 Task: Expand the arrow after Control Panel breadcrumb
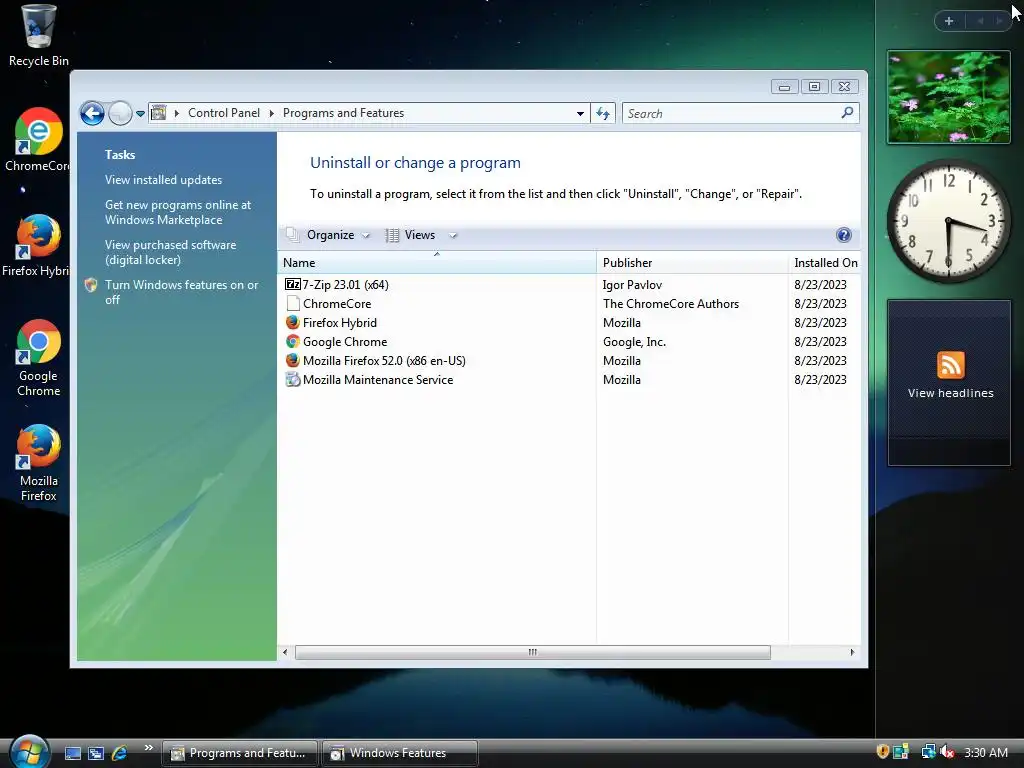(272, 114)
